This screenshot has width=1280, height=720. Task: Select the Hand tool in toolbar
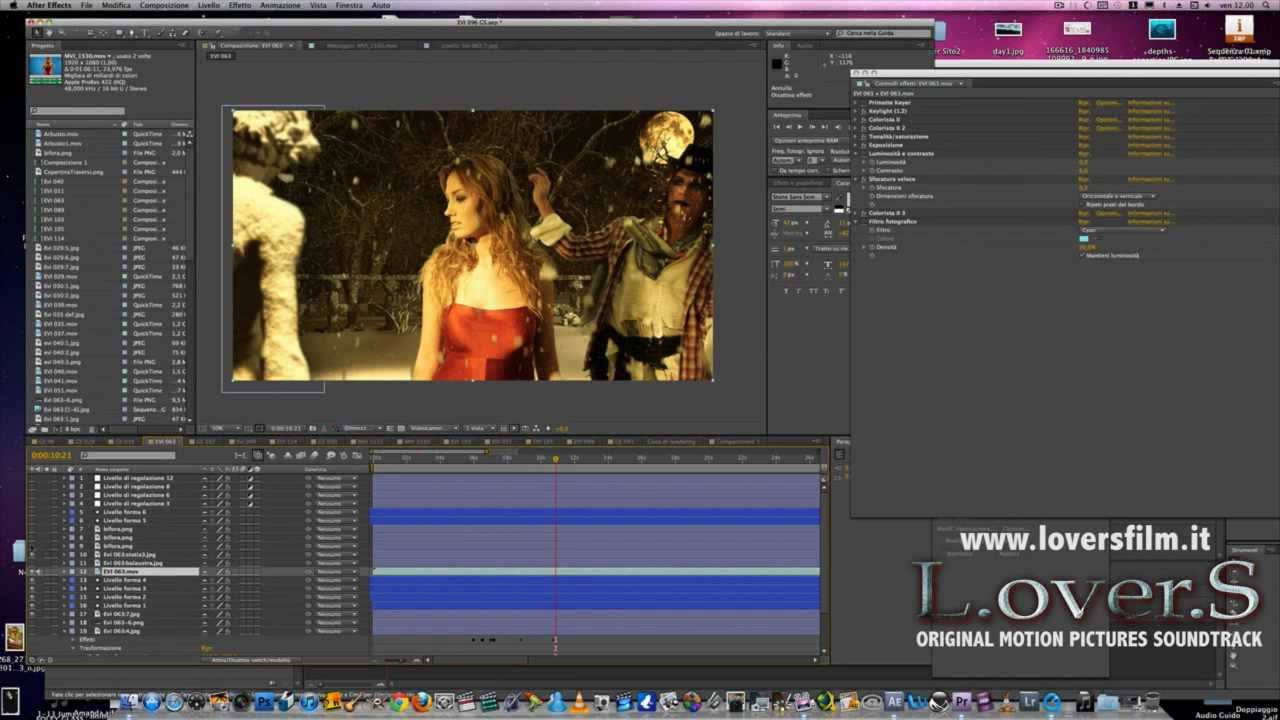(x=49, y=32)
